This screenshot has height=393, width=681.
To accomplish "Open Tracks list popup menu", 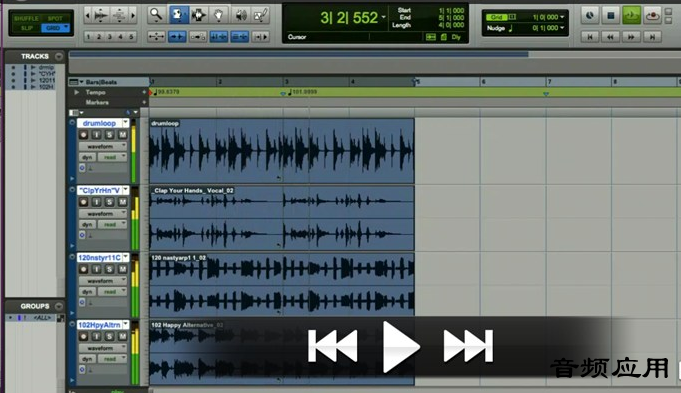I will point(59,56).
